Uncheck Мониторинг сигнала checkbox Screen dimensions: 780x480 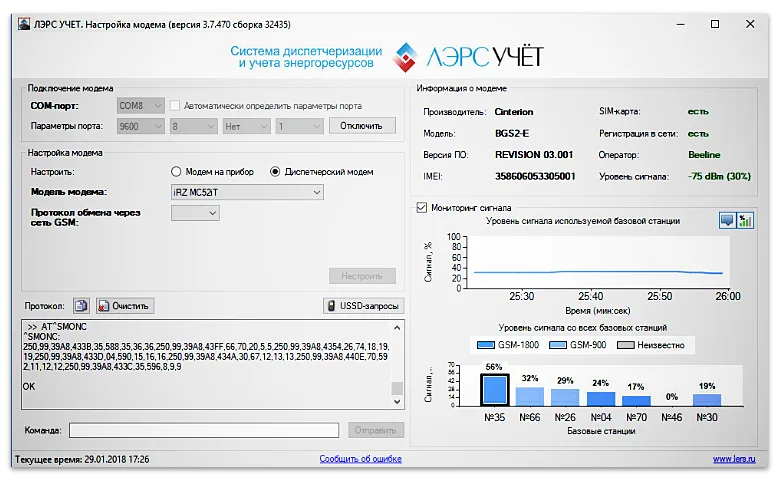(x=422, y=207)
